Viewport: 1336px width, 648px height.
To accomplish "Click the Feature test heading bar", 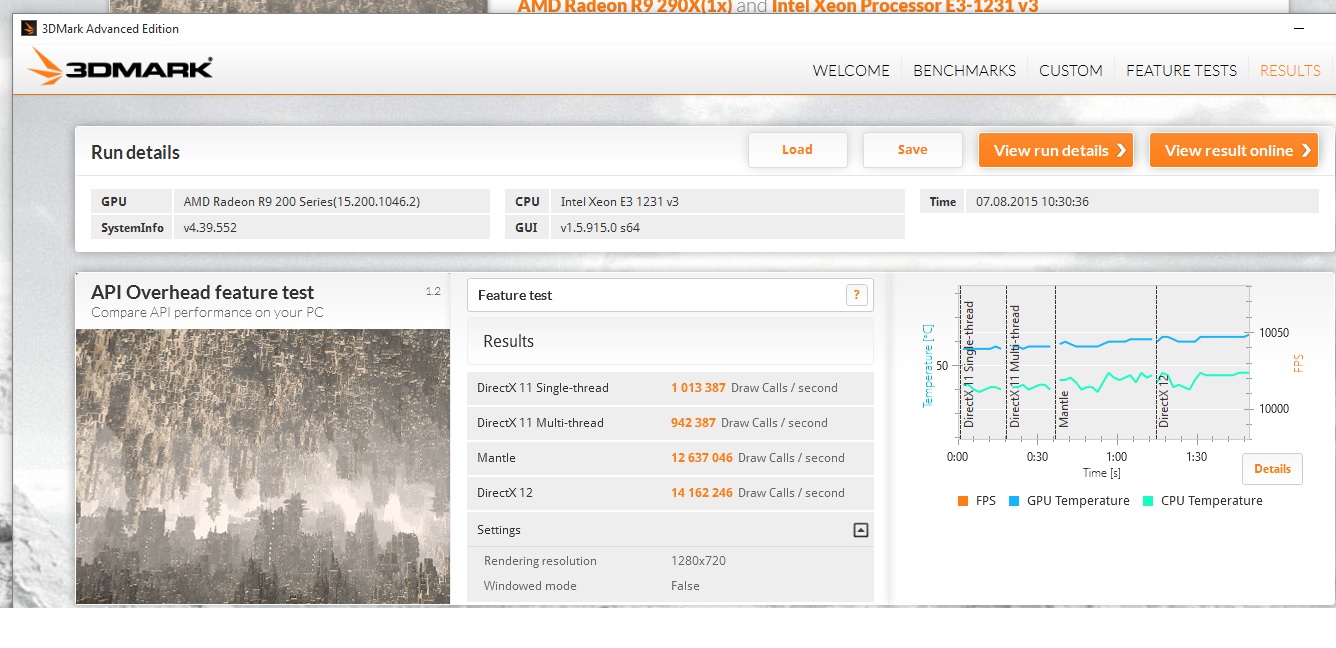I will (670, 295).
